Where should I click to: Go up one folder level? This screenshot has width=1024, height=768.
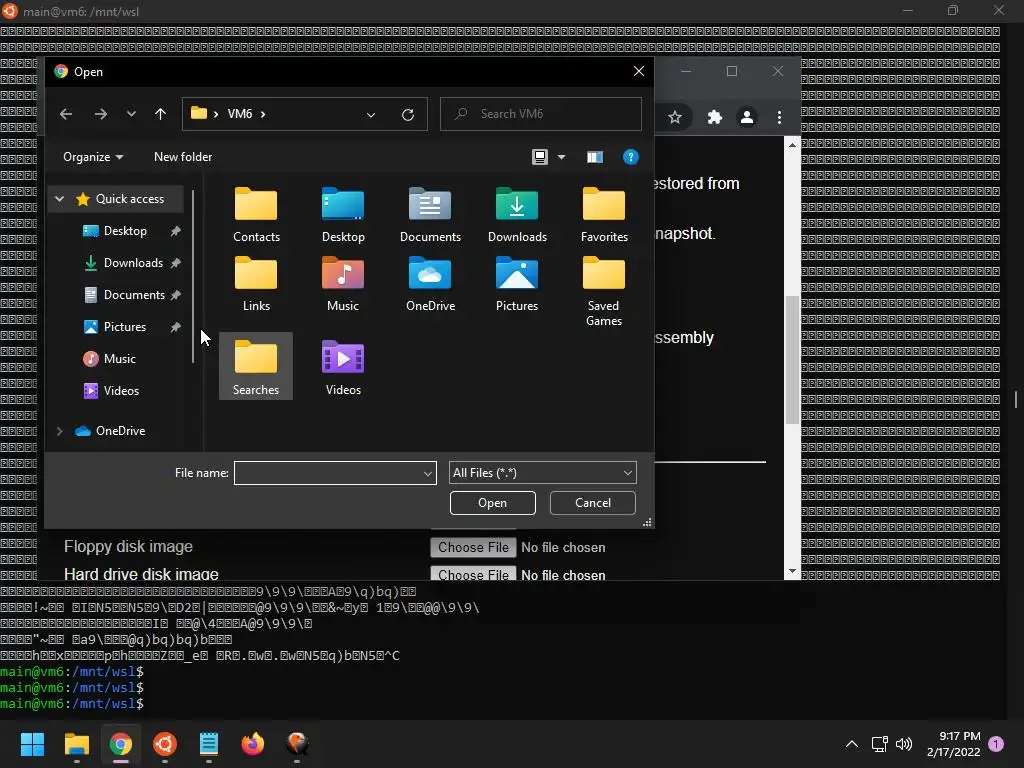tap(161, 114)
